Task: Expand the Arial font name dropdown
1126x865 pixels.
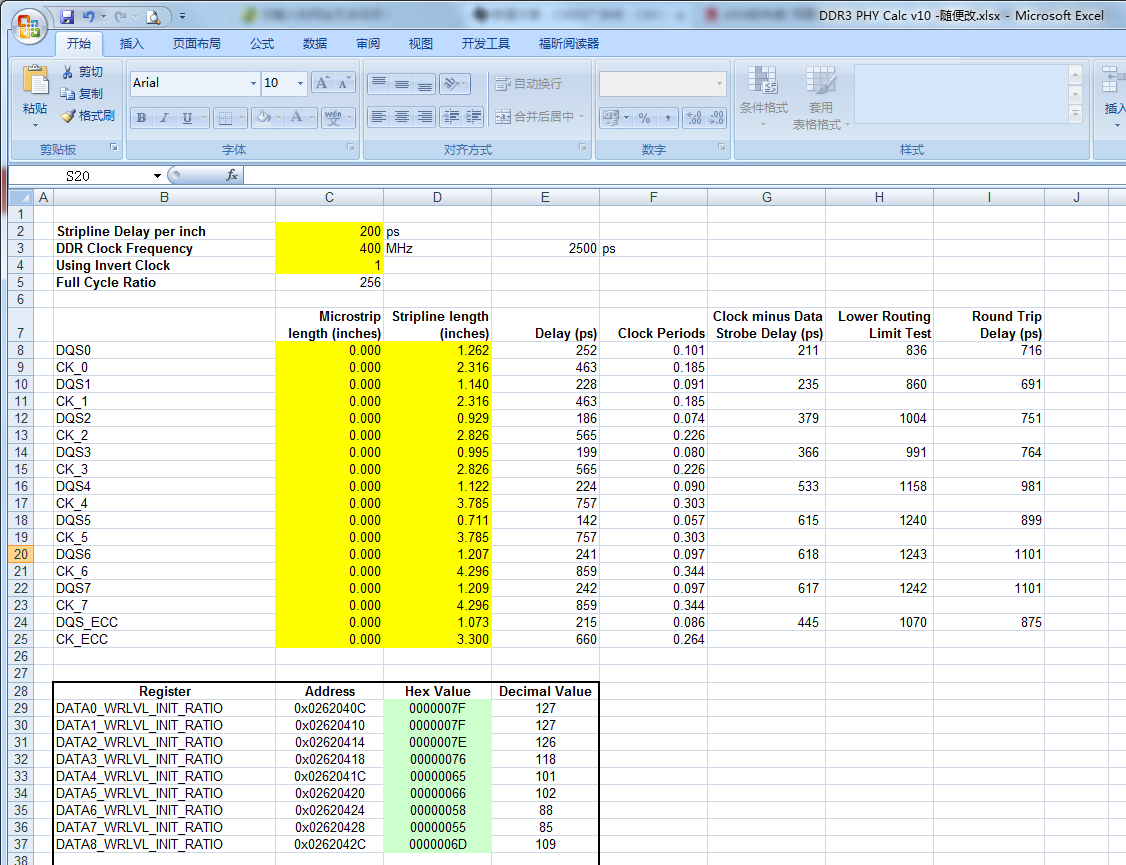Action: coord(252,83)
